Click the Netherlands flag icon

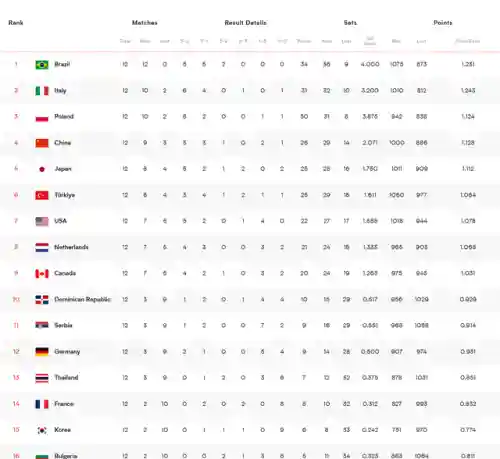pos(42,247)
